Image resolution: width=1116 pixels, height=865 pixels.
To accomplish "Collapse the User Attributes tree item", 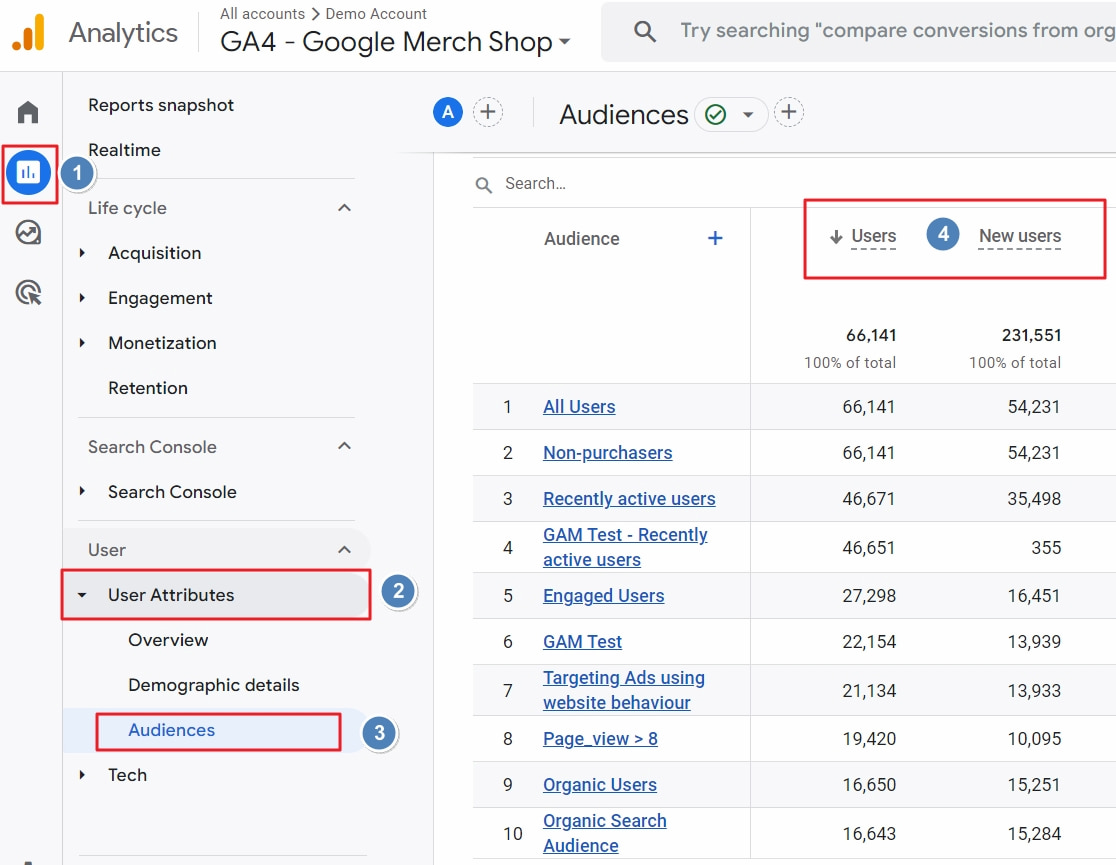I will pyautogui.click(x=83, y=595).
